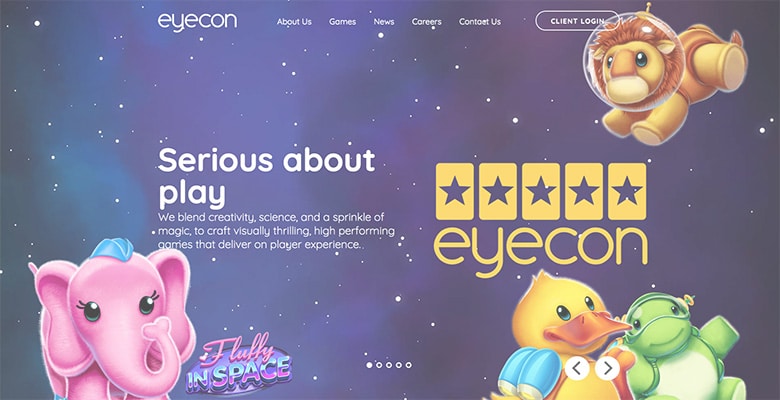Open the Careers page
The height and width of the screenshot is (400, 780).
click(x=426, y=22)
